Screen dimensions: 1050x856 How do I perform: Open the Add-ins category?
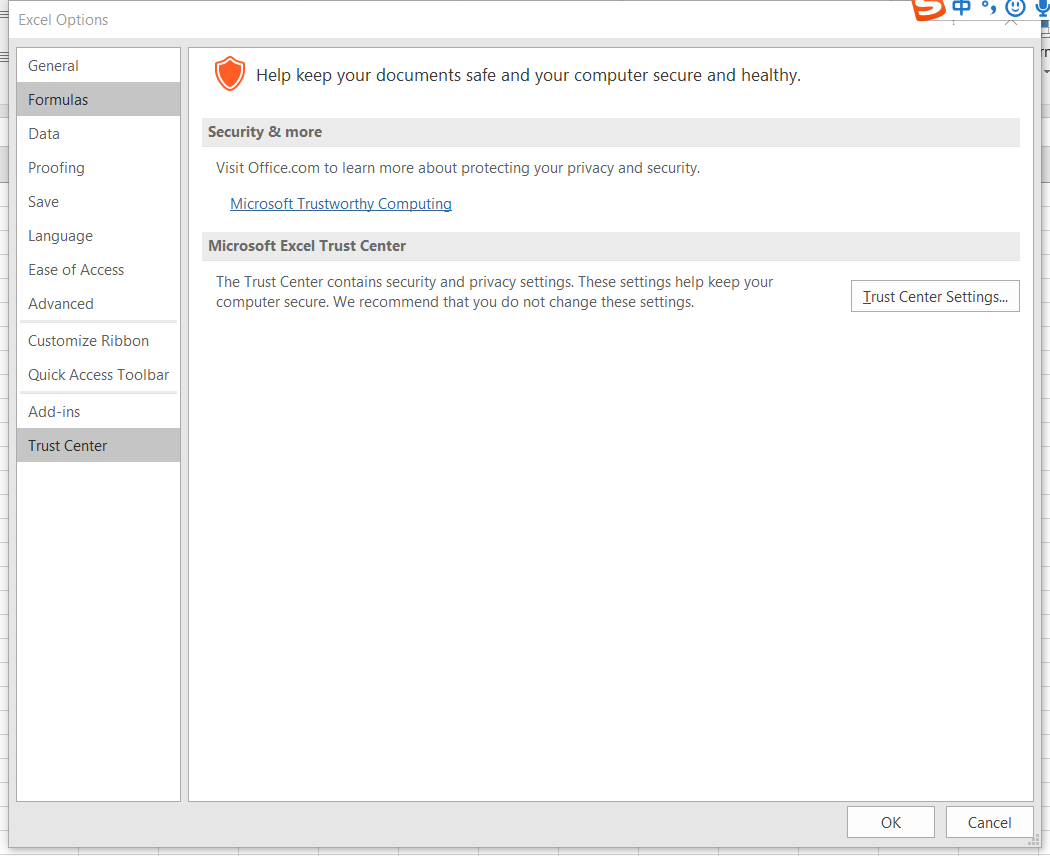pyautogui.click(x=98, y=412)
